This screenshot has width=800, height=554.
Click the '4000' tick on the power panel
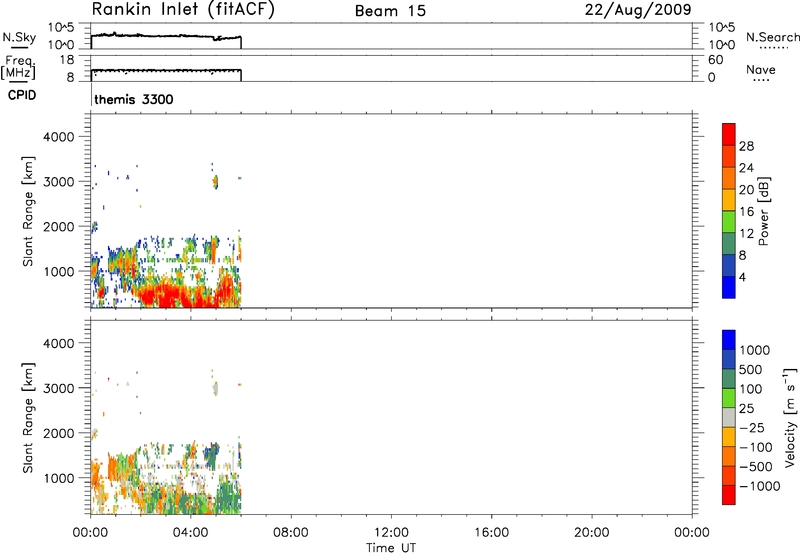click(x=58, y=137)
